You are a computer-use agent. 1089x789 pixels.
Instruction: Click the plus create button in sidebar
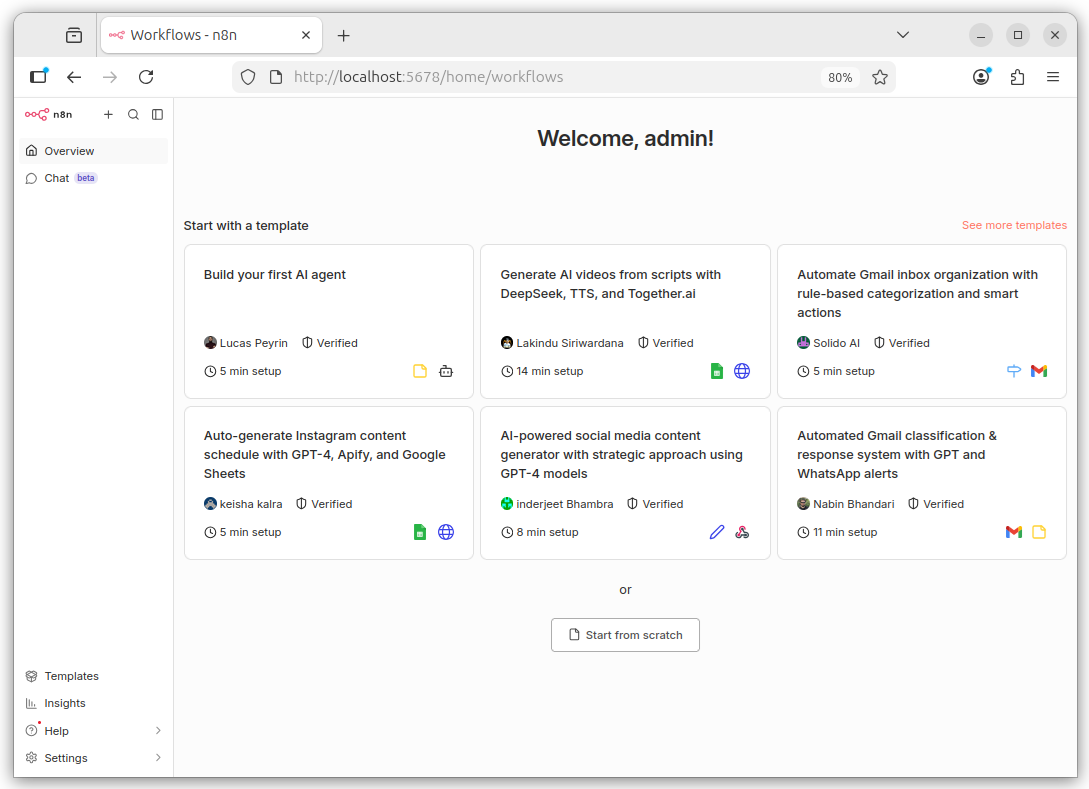108,115
